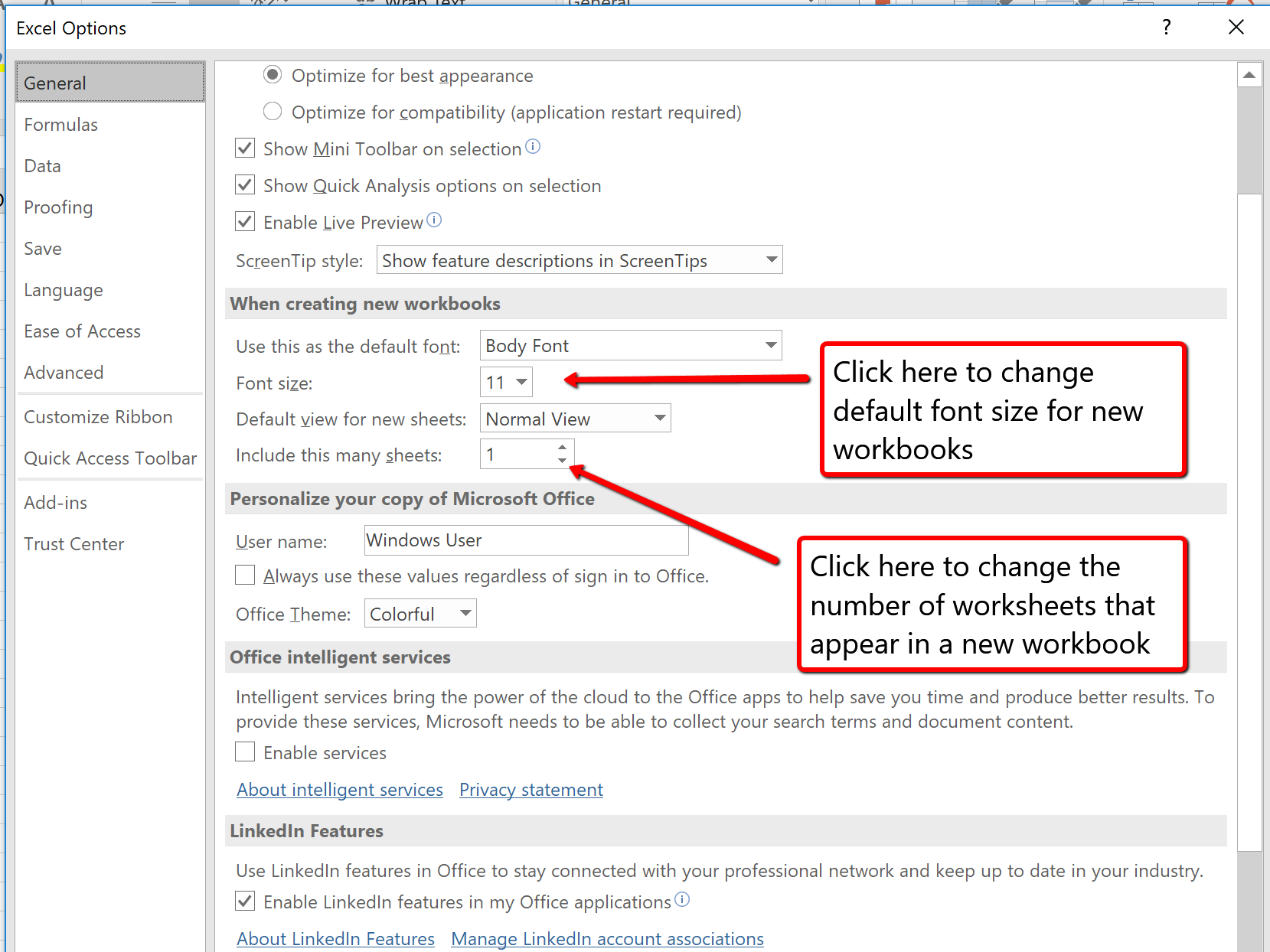Select Optimize for best appearance radio button
The width and height of the screenshot is (1270, 952).
[x=273, y=75]
